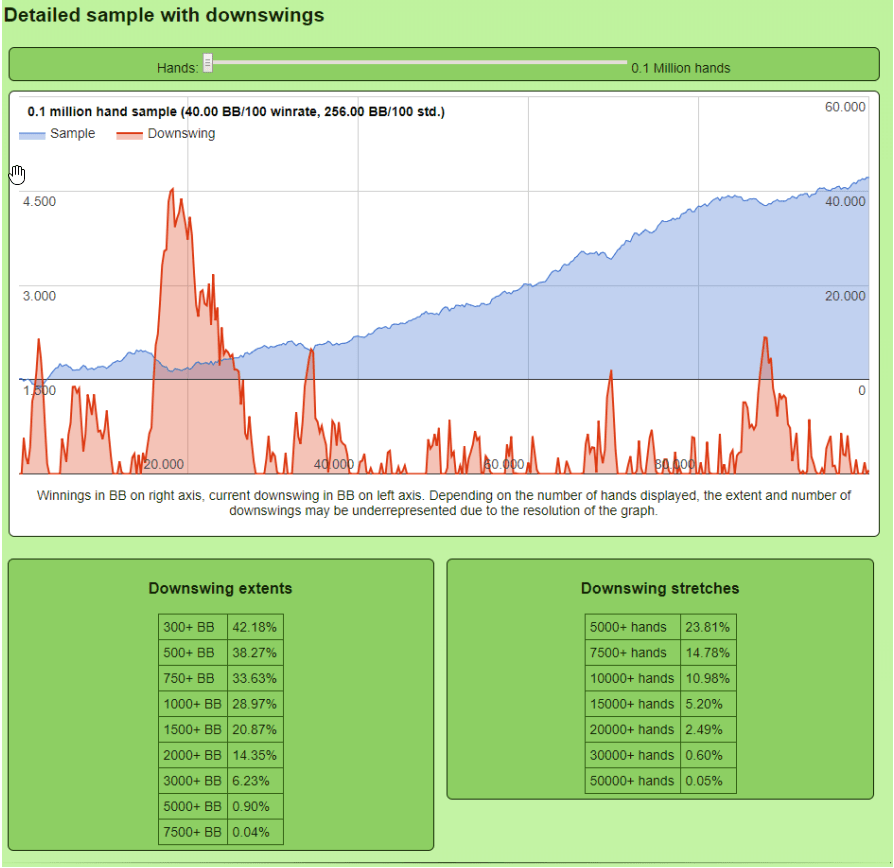The width and height of the screenshot is (894, 868).
Task: Click the blue Sample legend swatch
Action: 32,134
